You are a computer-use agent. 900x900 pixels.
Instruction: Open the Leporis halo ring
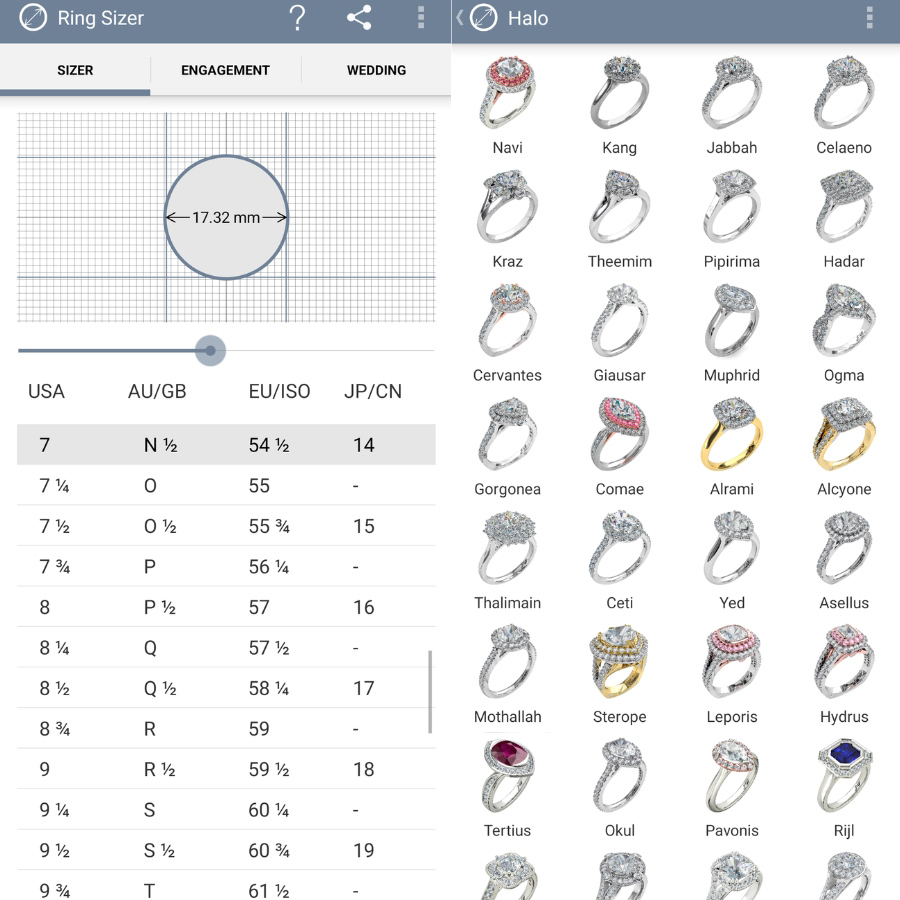tap(732, 674)
